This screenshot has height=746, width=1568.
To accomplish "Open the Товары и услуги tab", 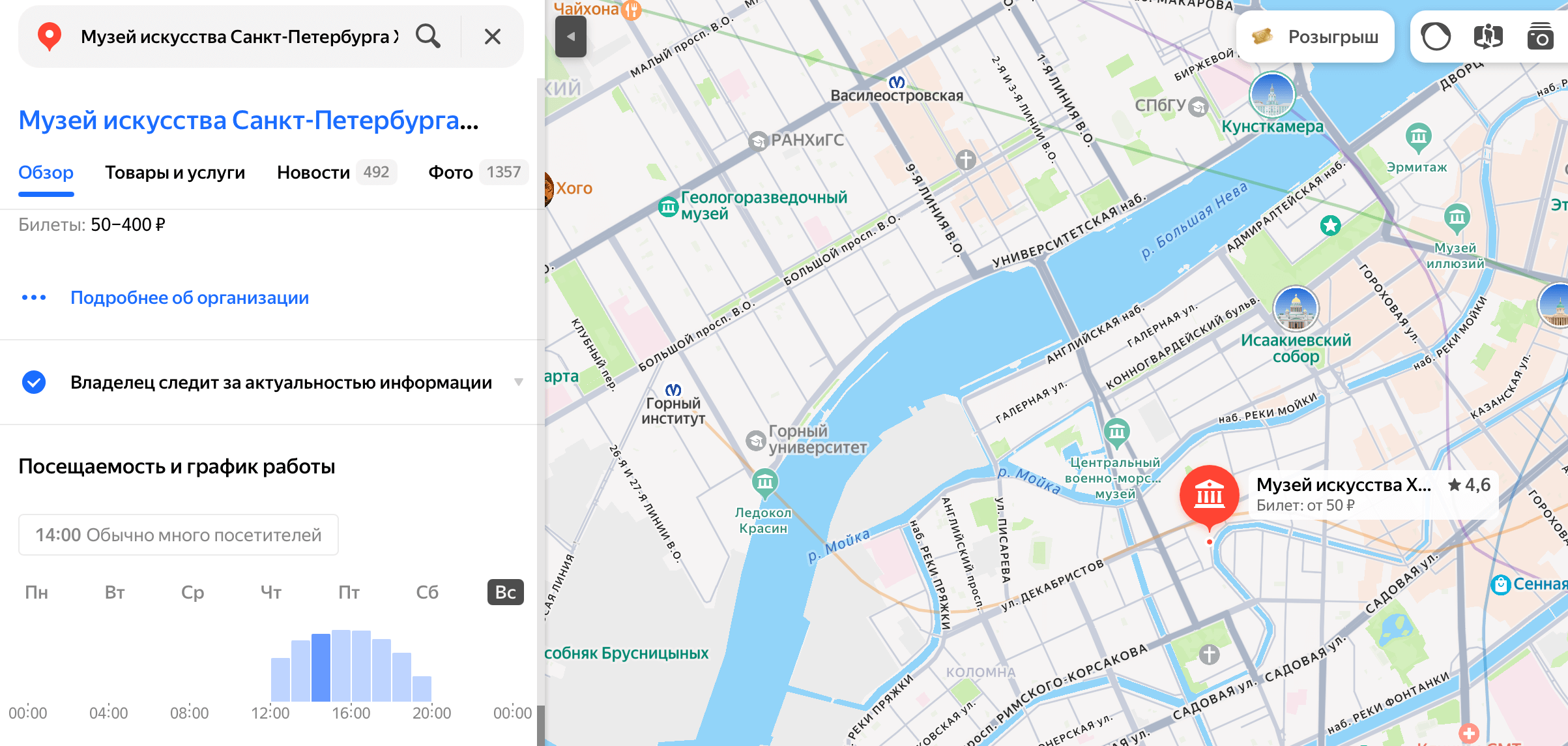I will pyautogui.click(x=175, y=172).
